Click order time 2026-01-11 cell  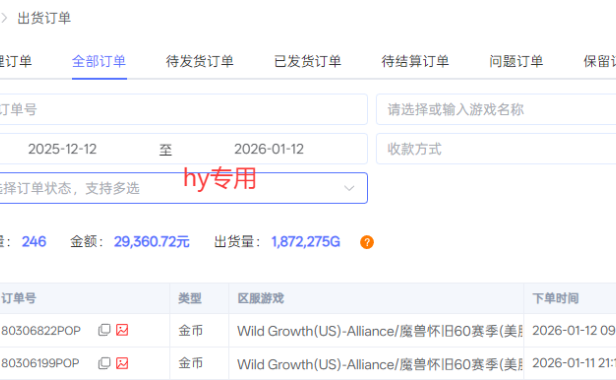(574, 363)
